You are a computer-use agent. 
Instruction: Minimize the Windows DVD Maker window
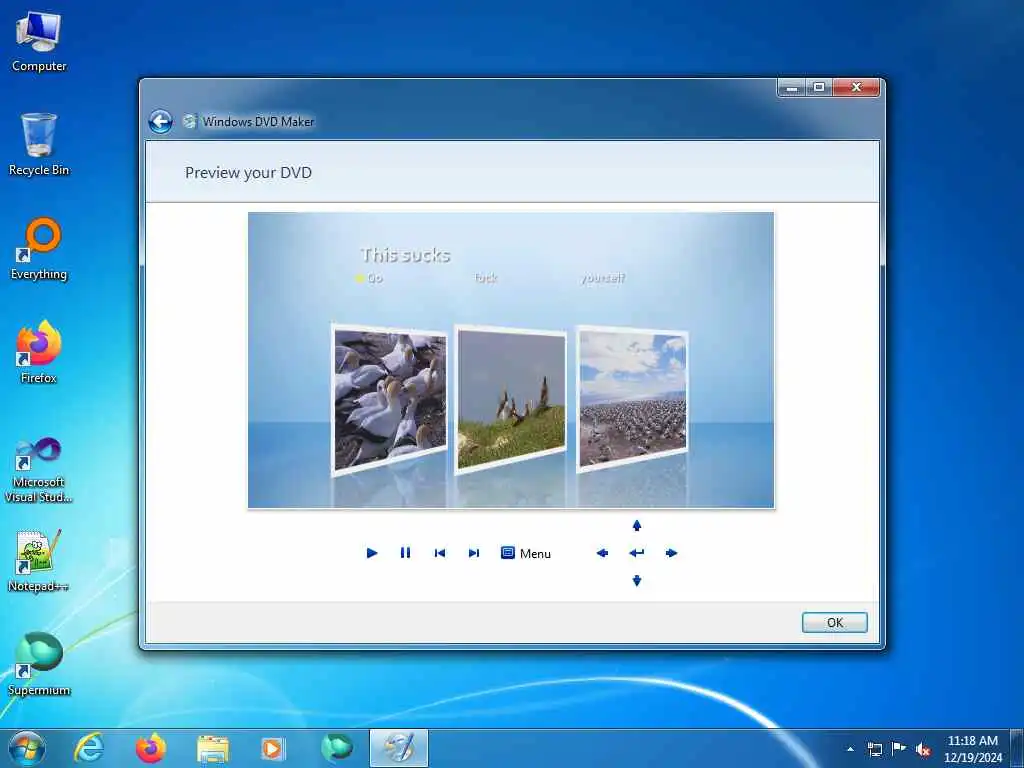(x=791, y=87)
